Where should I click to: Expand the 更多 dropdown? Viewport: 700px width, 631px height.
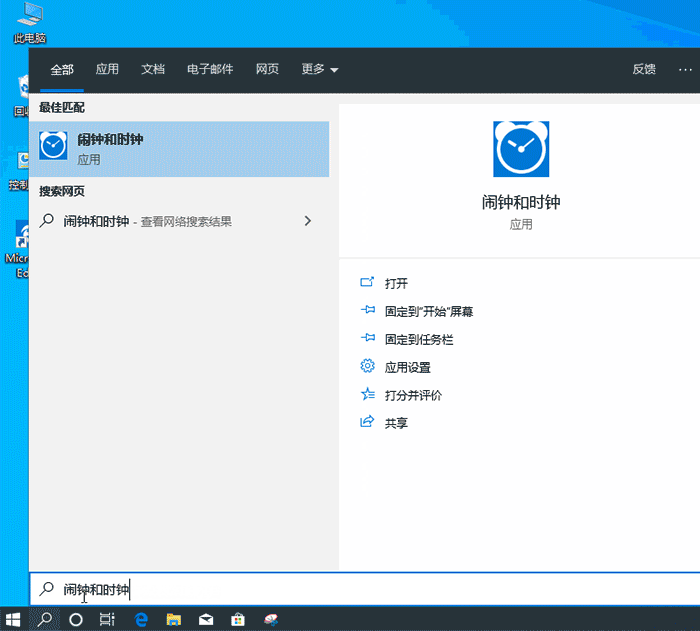point(319,69)
